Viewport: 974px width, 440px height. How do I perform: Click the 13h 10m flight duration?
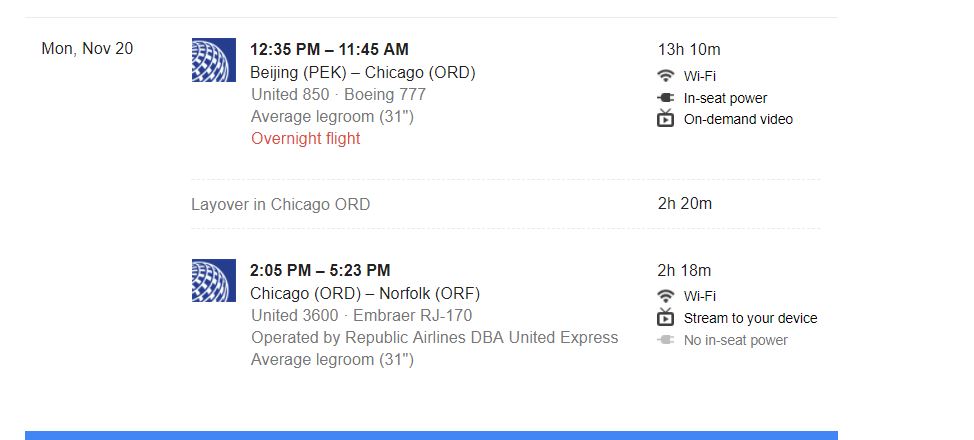click(x=690, y=49)
